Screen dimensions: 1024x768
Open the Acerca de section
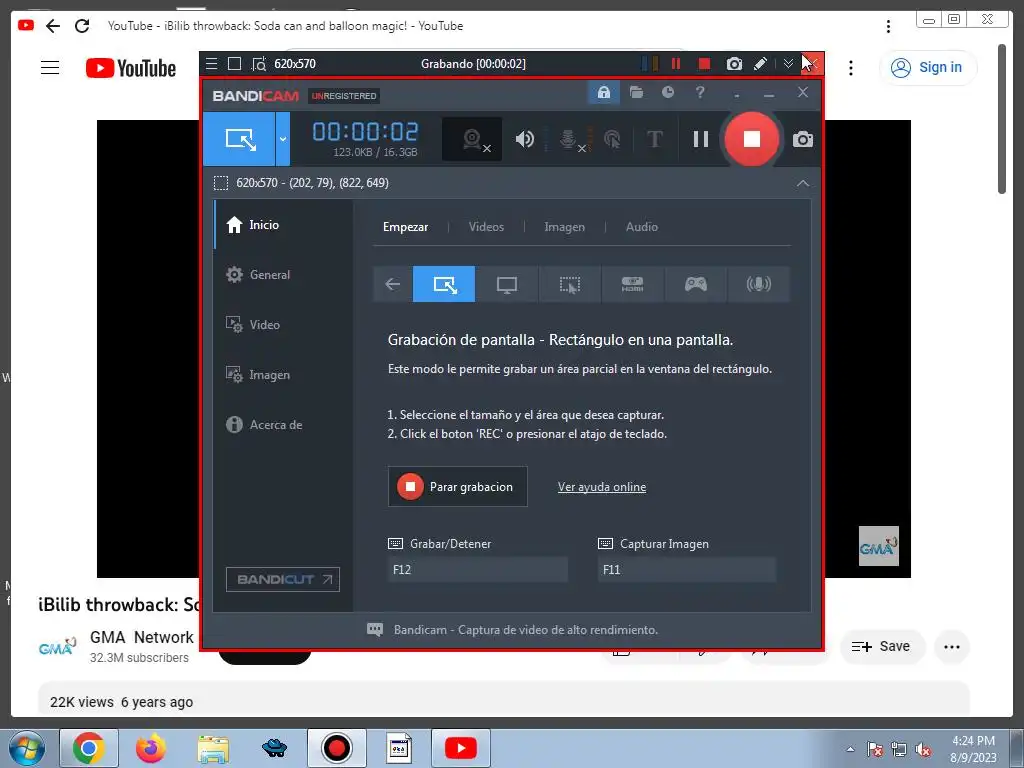pos(284,424)
